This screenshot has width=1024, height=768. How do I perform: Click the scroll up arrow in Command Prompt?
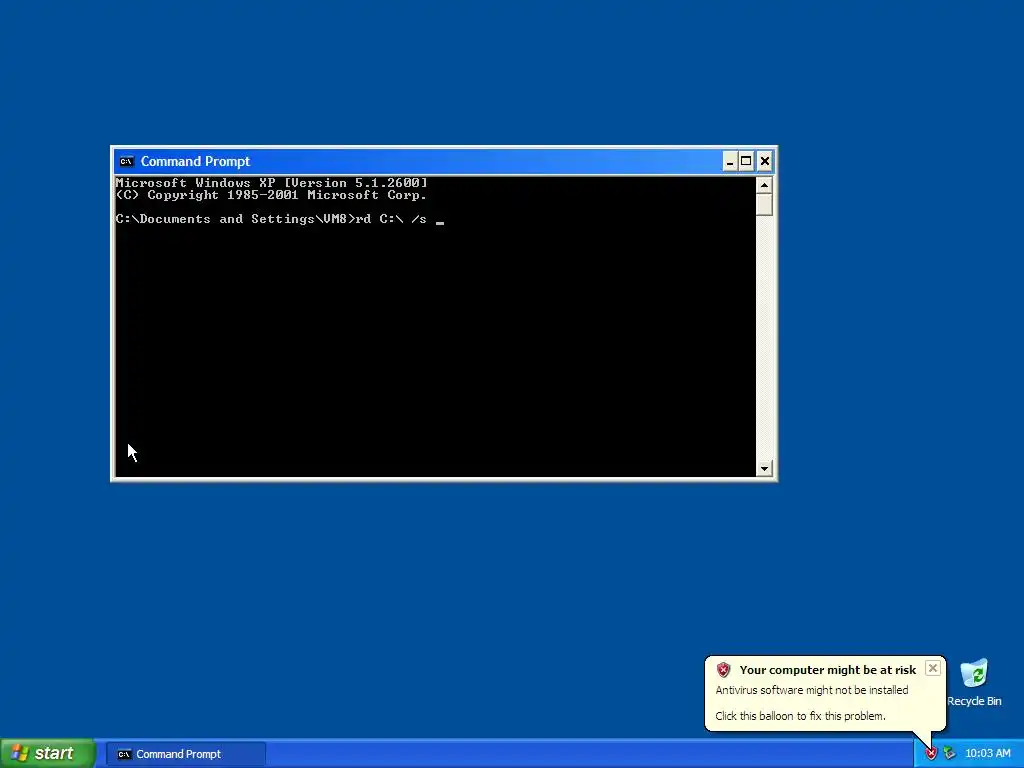(764, 185)
